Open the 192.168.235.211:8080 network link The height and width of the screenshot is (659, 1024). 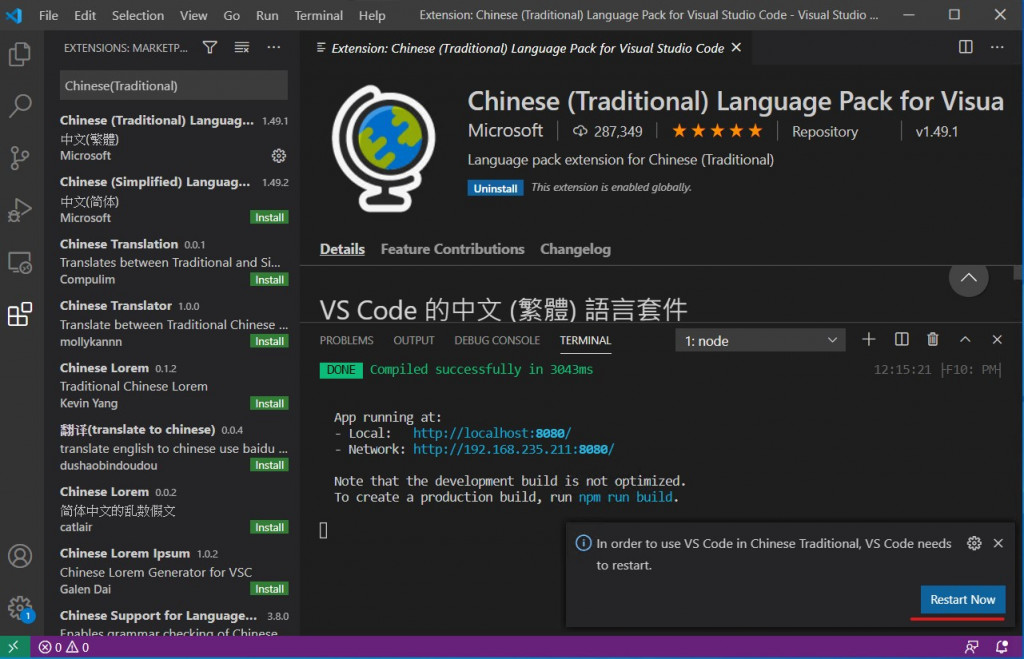(x=513, y=449)
